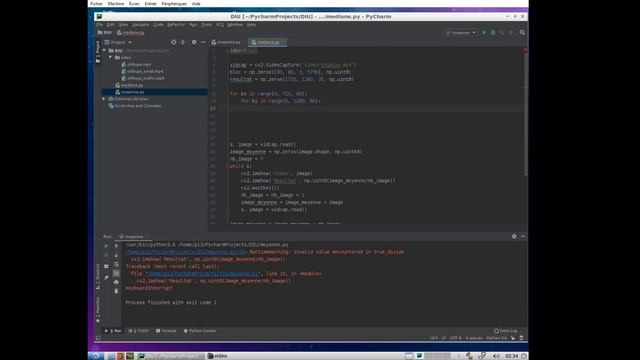
Task: Place cursor on empty editor line 10
Action: [376, 108]
